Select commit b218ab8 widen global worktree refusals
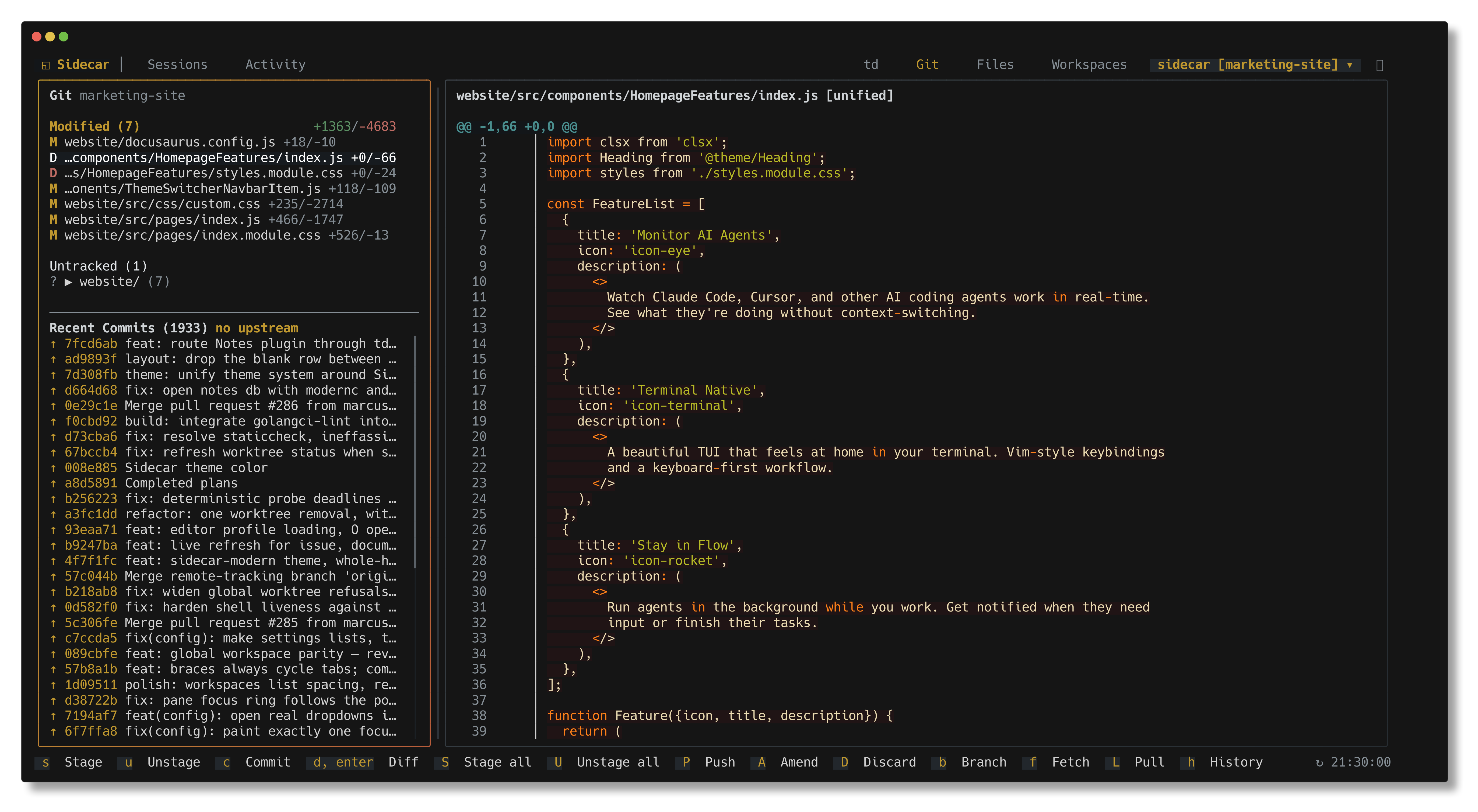Viewport: 1478px width, 812px height. [x=223, y=591]
